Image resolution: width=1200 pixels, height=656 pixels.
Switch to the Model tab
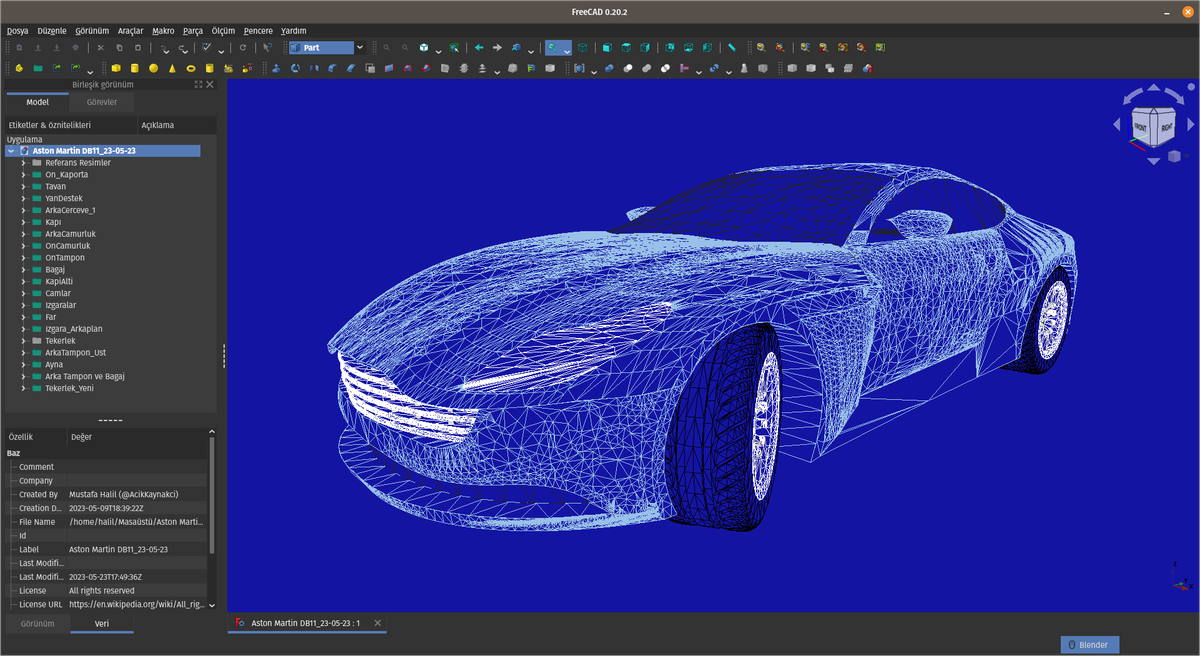(x=37, y=102)
